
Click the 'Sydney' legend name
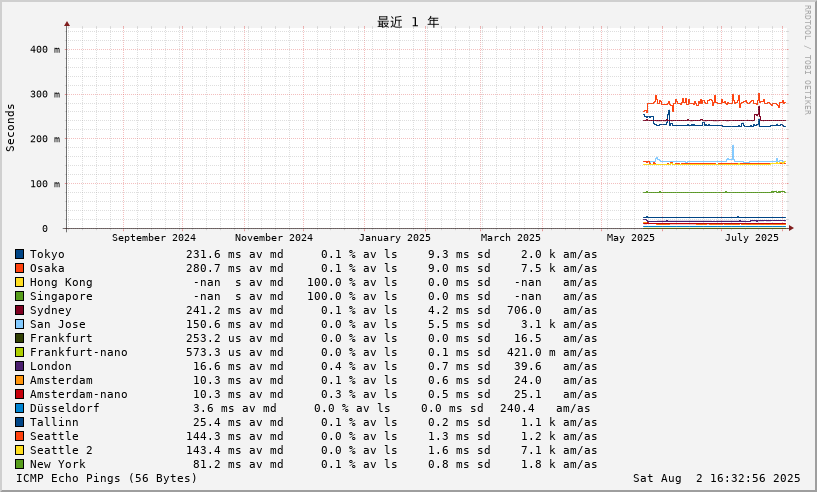[x=51, y=311]
